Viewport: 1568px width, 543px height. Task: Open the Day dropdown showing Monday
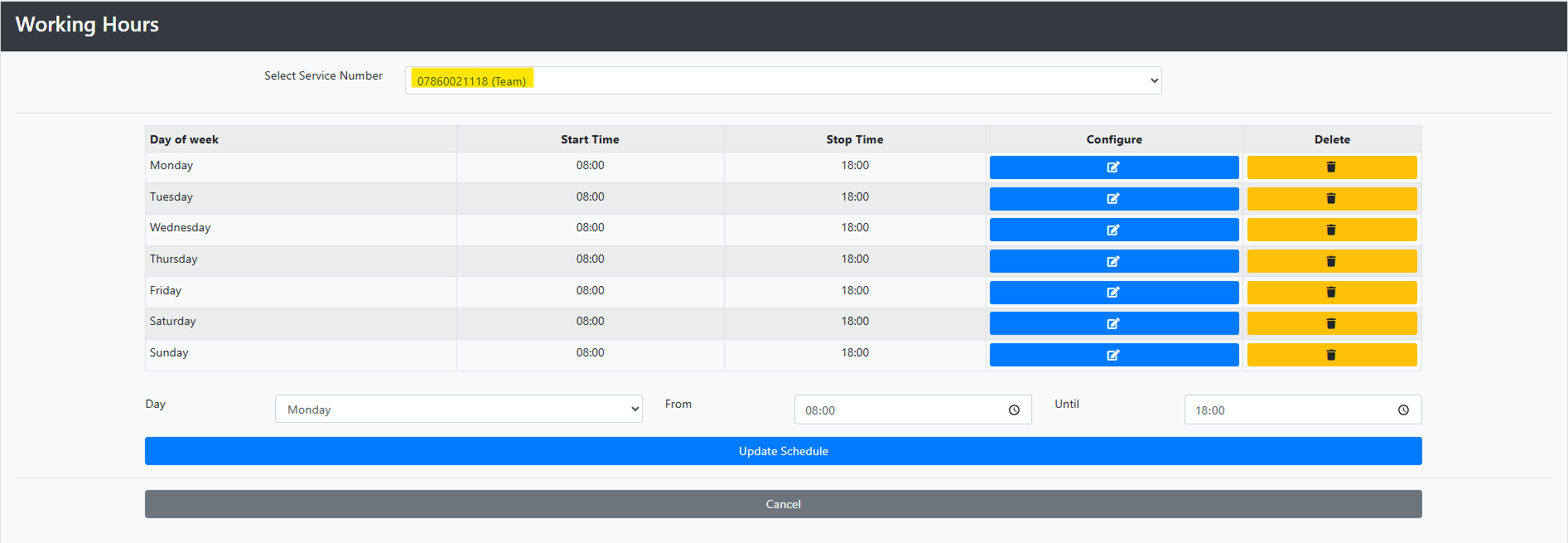[459, 410]
